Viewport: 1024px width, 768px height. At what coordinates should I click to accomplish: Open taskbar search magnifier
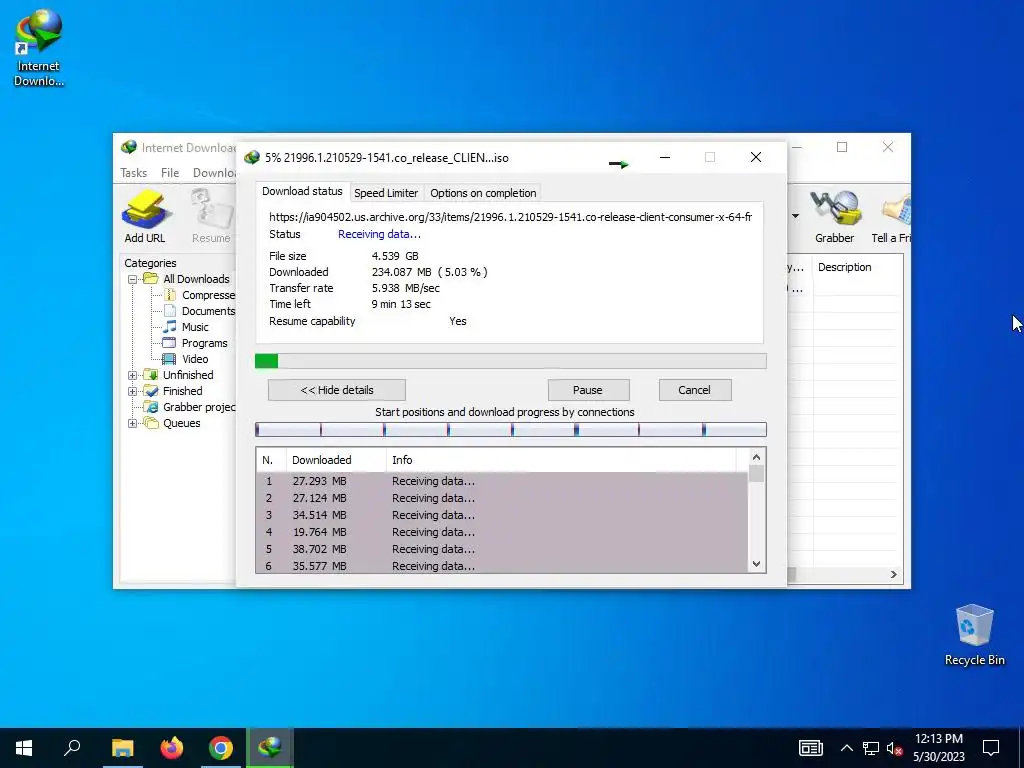pyautogui.click(x=72, y=748)
